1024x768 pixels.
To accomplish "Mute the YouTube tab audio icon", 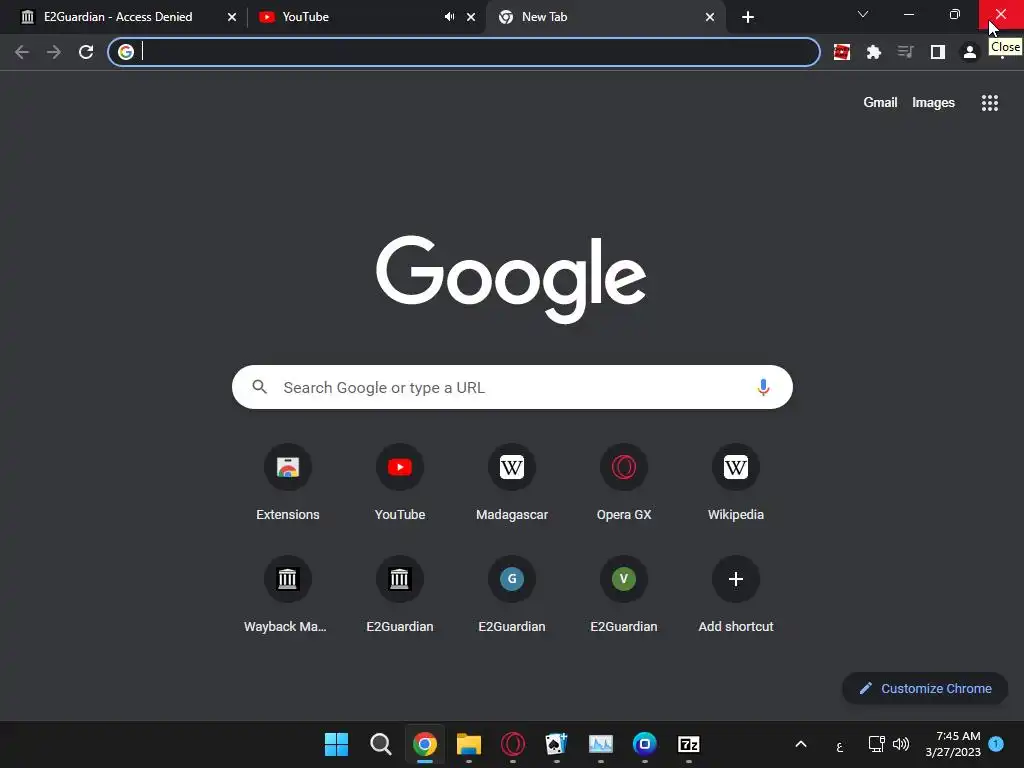I will [449, 17].
